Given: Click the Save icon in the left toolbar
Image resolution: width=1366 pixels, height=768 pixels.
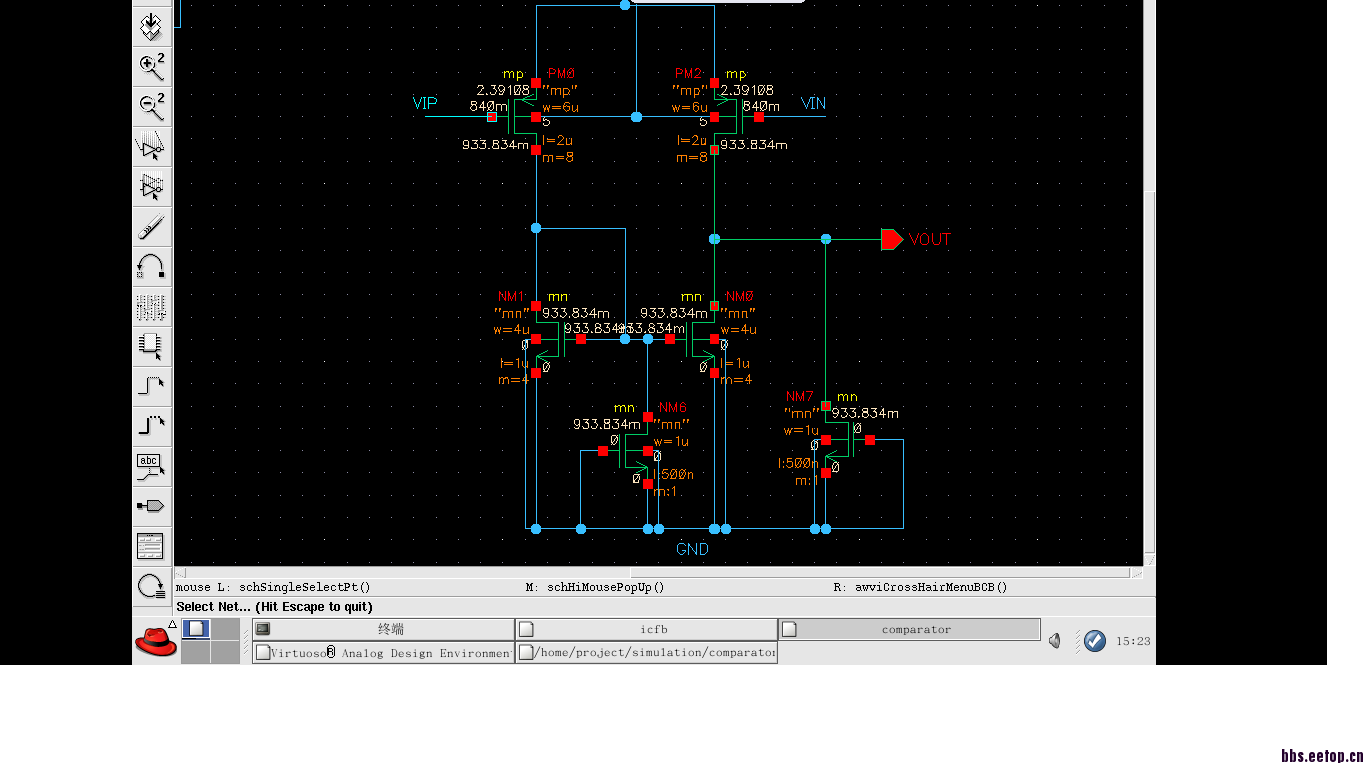Looking at the screenshot, I should click(x=151, y=26).
